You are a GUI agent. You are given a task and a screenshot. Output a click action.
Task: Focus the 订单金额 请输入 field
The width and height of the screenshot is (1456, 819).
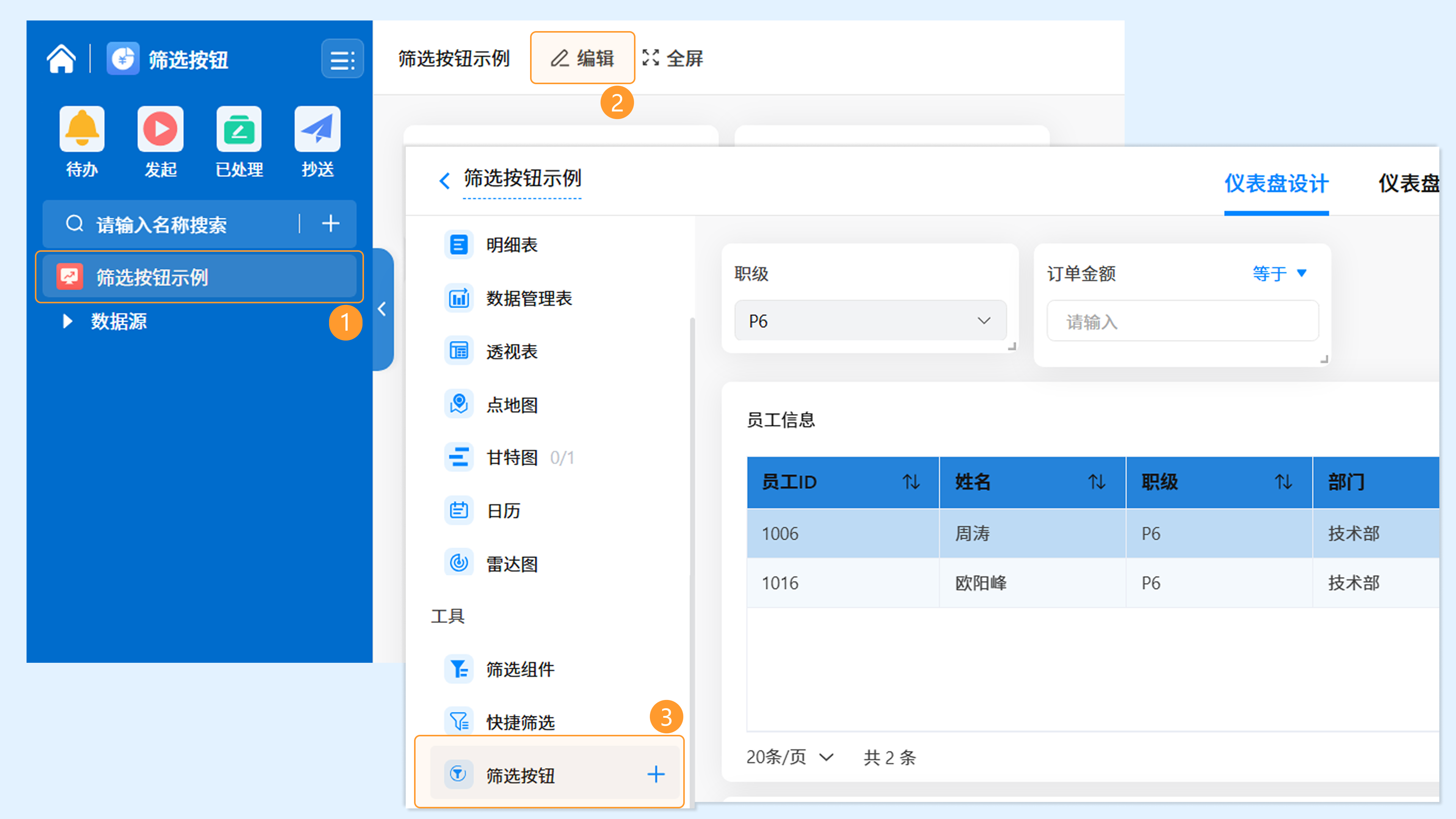click(x=1183, y=321)
